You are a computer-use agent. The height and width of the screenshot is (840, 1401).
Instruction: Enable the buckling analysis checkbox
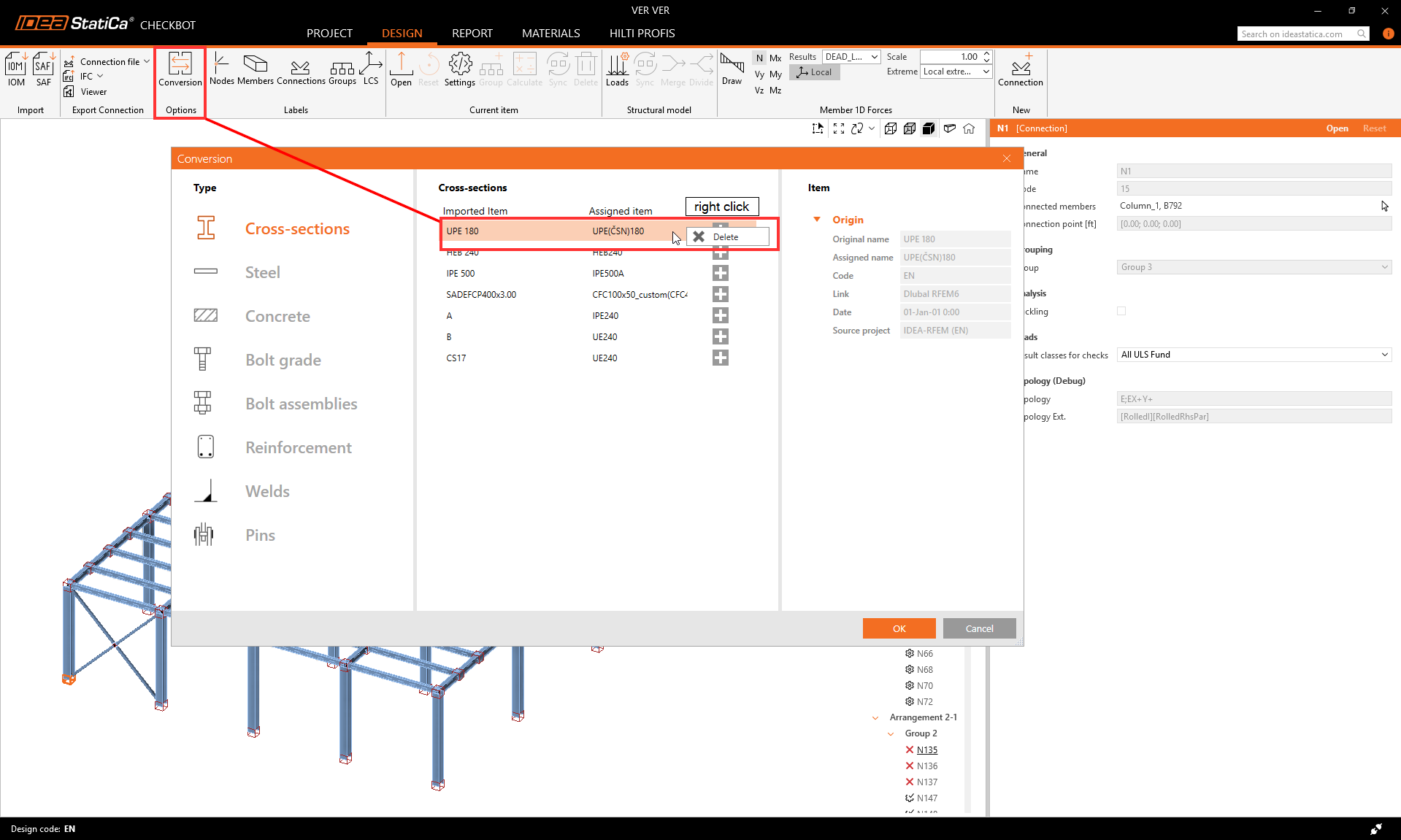(x=1121, y=312)
